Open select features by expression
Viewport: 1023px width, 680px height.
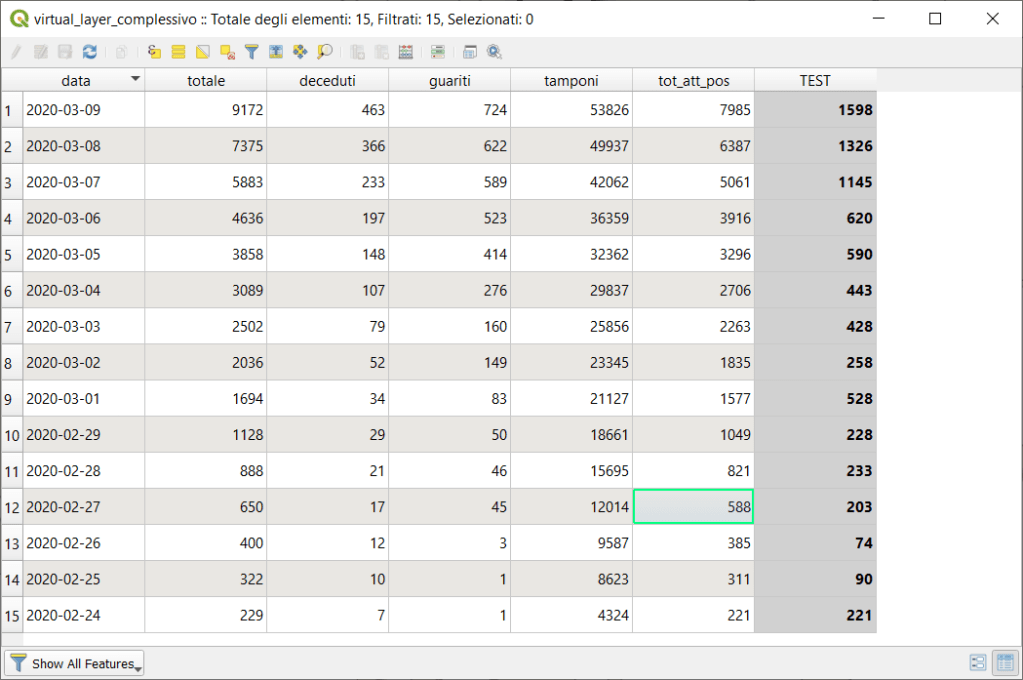153,52
